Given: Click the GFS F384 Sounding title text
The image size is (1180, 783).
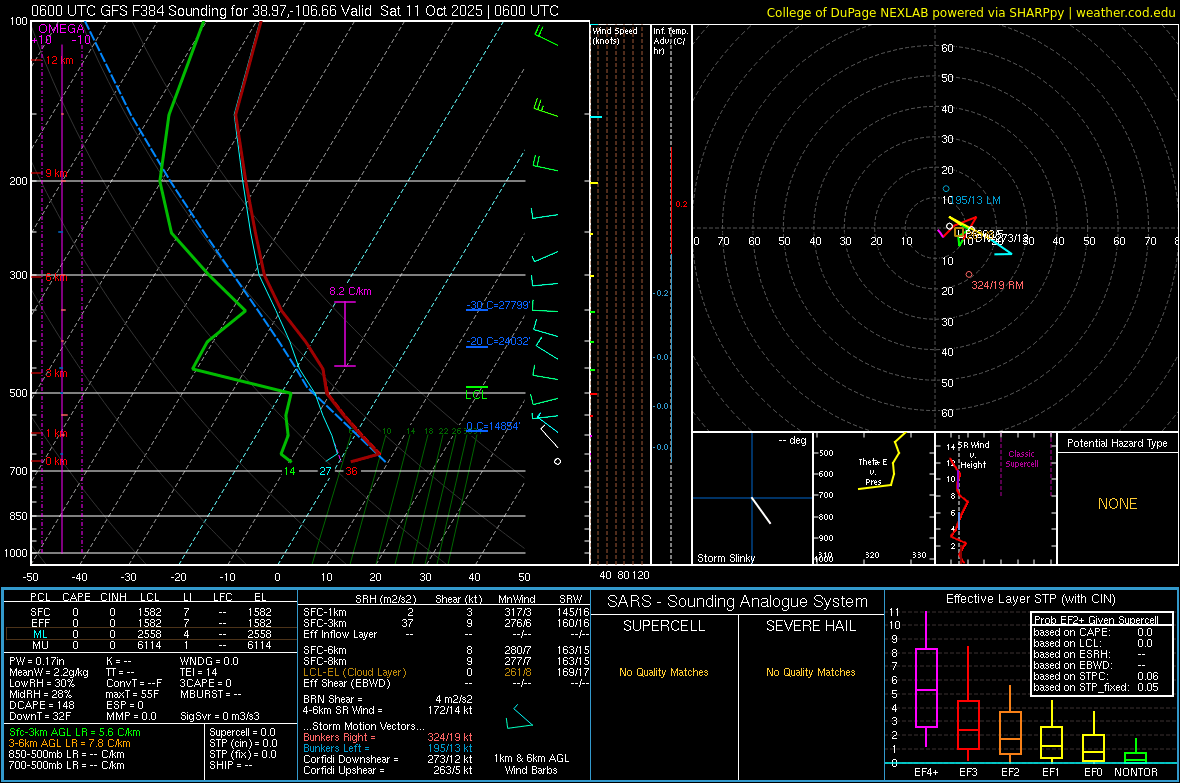Looking at the screenshot, I should [x=294, y=11].
